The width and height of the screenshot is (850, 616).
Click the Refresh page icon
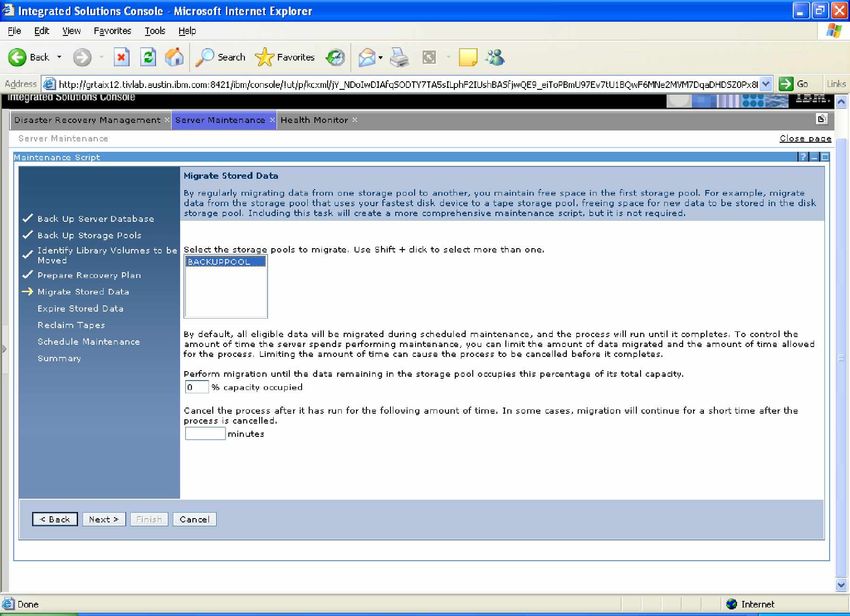pos(148,57)
